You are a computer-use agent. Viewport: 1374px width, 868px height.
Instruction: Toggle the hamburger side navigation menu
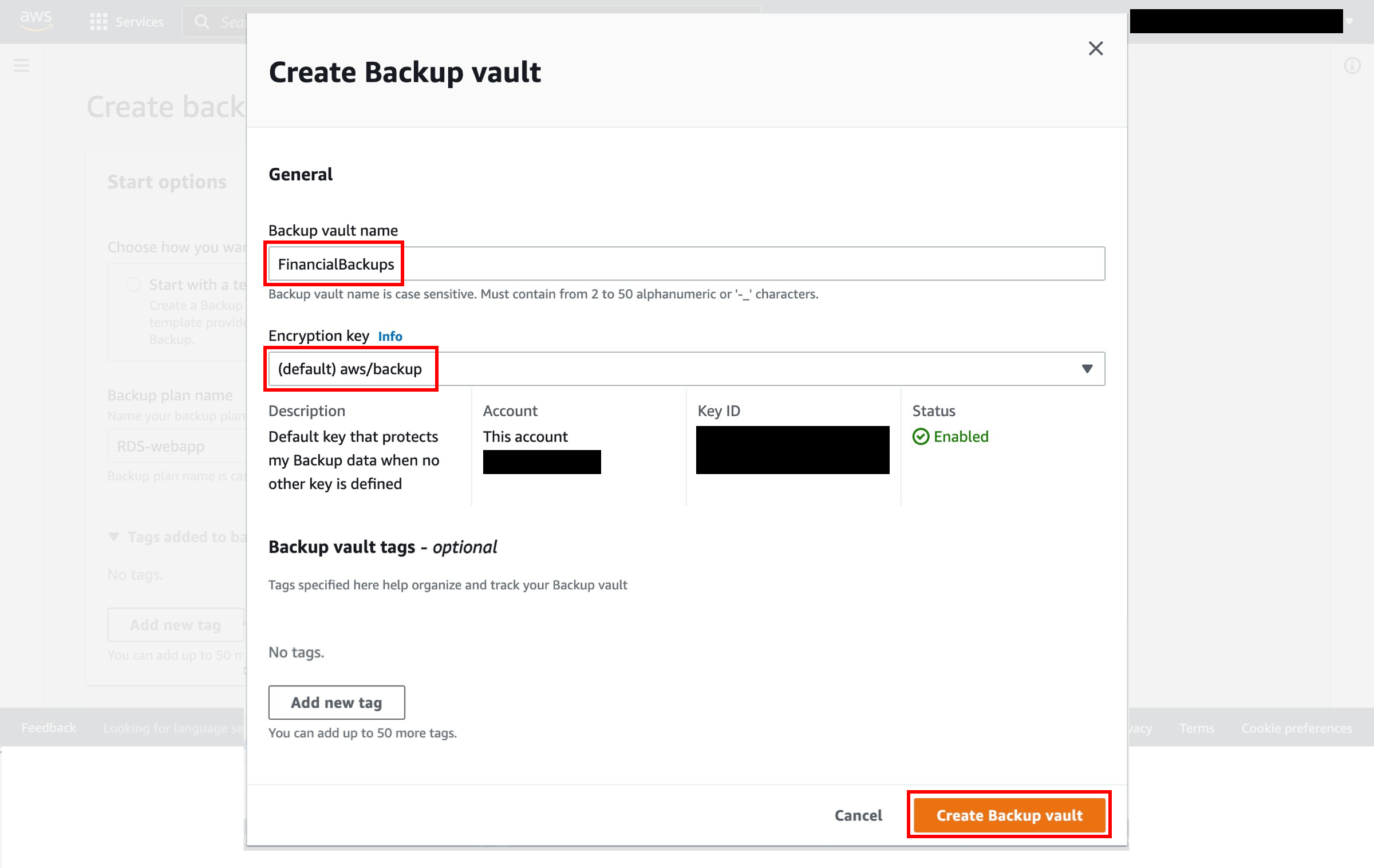click(x=21, y=65)
